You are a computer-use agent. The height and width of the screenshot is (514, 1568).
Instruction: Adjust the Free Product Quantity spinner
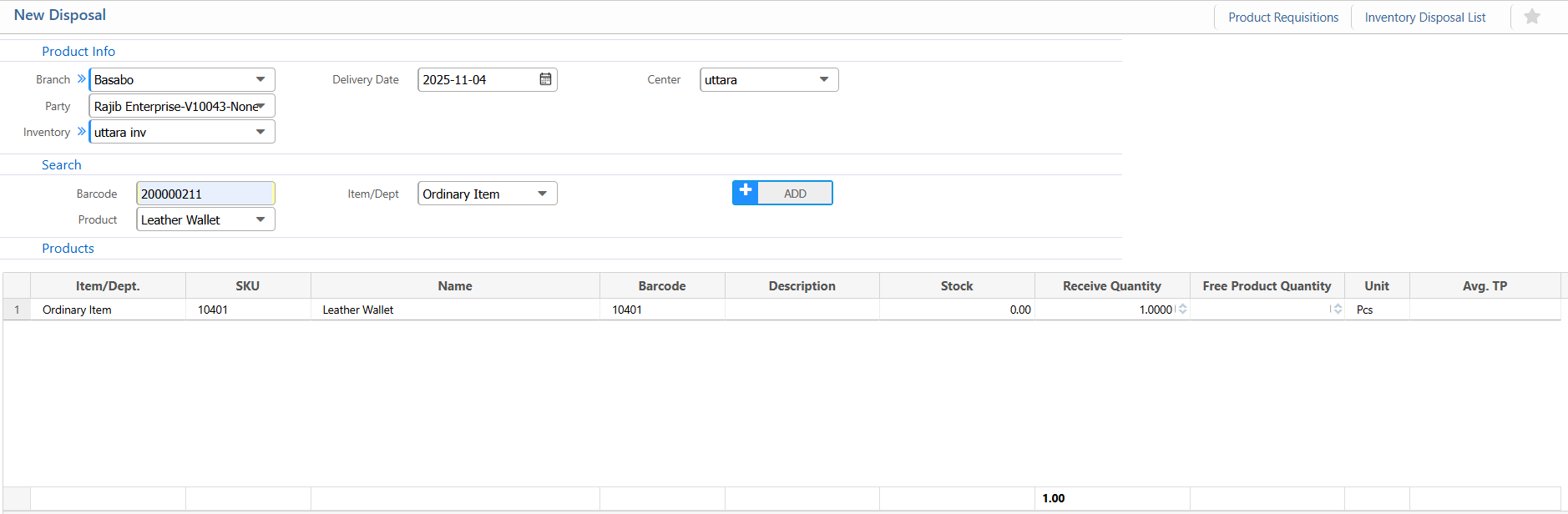click(x=1337, y=310)
